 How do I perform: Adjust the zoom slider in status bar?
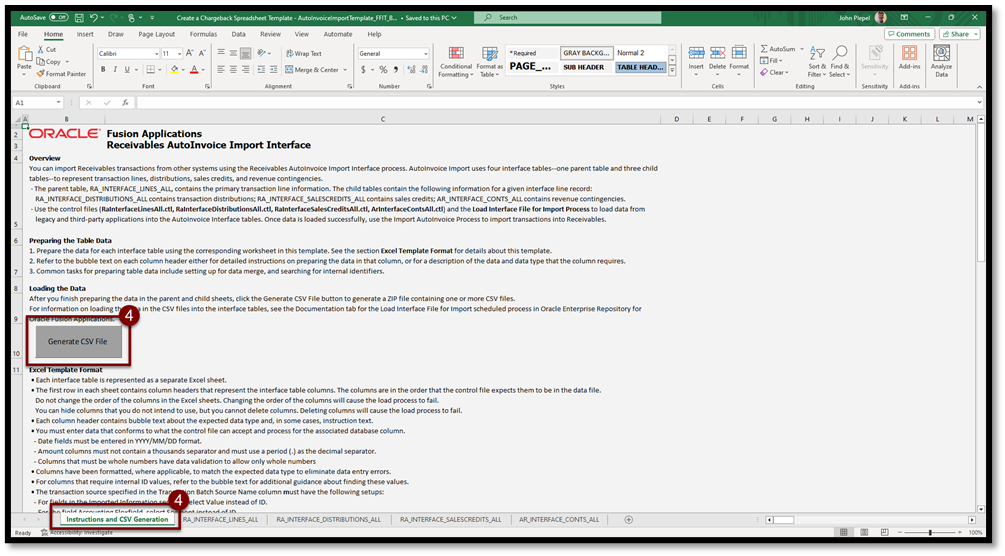(x=930, y=533)
